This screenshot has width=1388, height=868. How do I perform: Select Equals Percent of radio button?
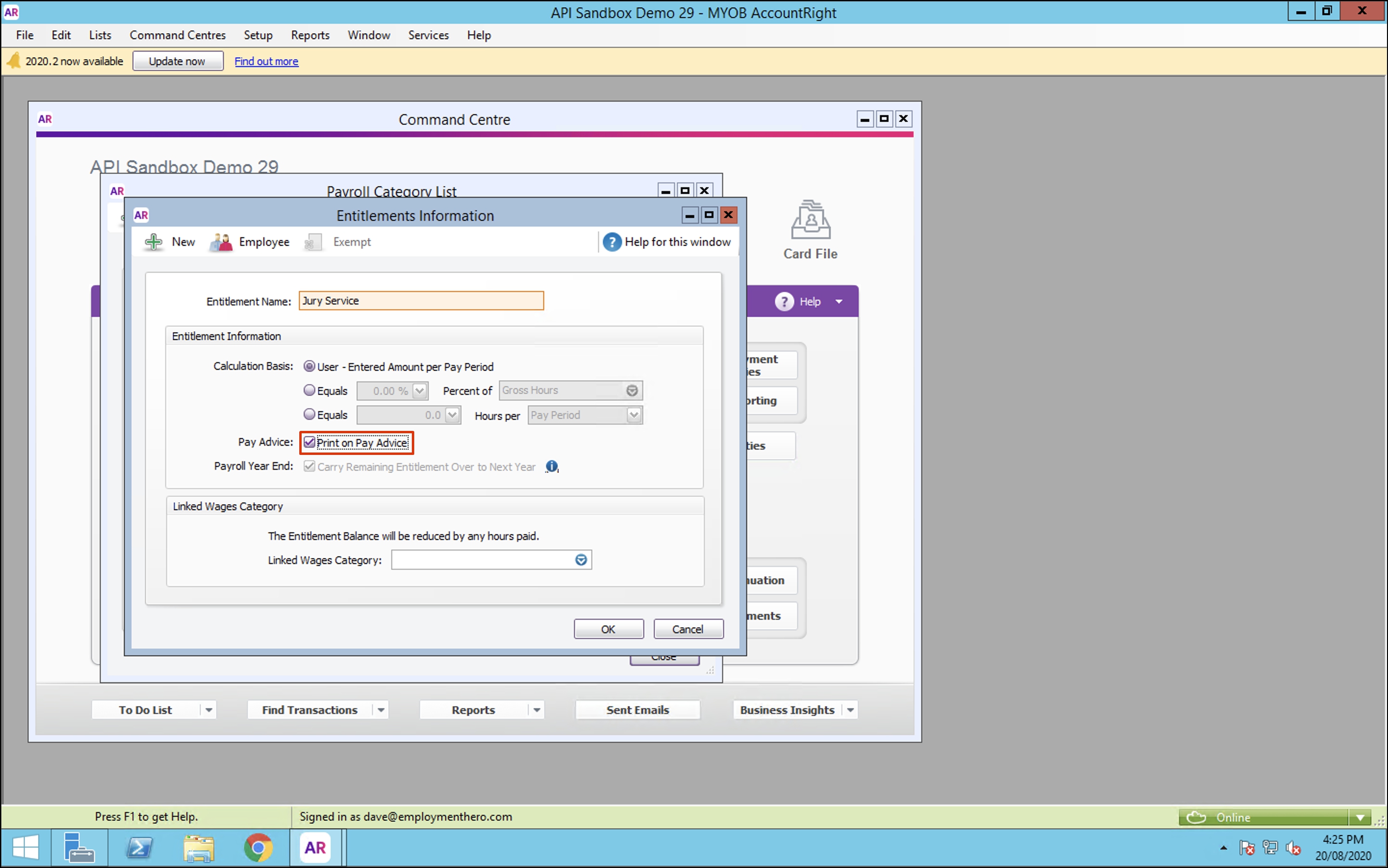coord(309,390)
